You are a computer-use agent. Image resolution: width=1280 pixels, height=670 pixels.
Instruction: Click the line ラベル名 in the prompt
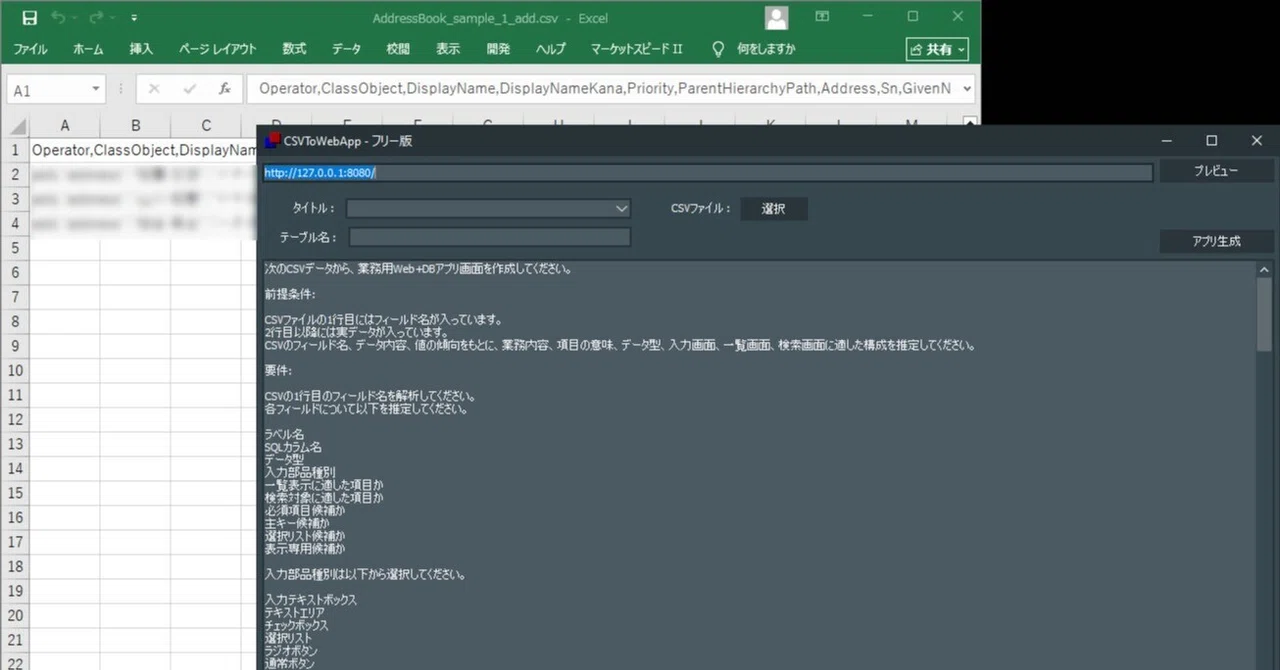284,434
